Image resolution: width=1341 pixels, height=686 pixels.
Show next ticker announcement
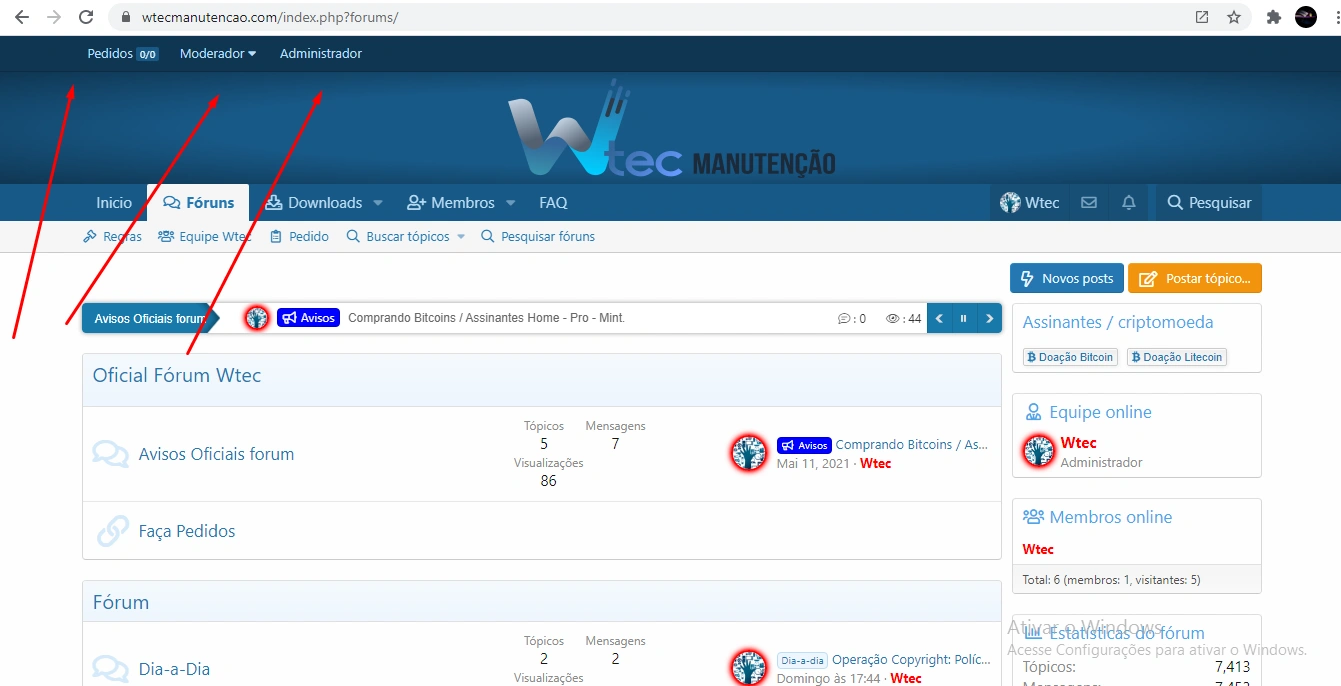989,319
